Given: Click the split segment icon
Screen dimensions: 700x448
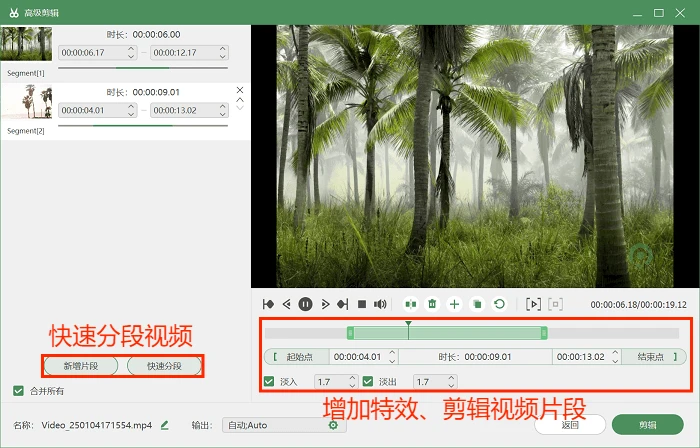Looking at the screenshot, I should [410, 304].
